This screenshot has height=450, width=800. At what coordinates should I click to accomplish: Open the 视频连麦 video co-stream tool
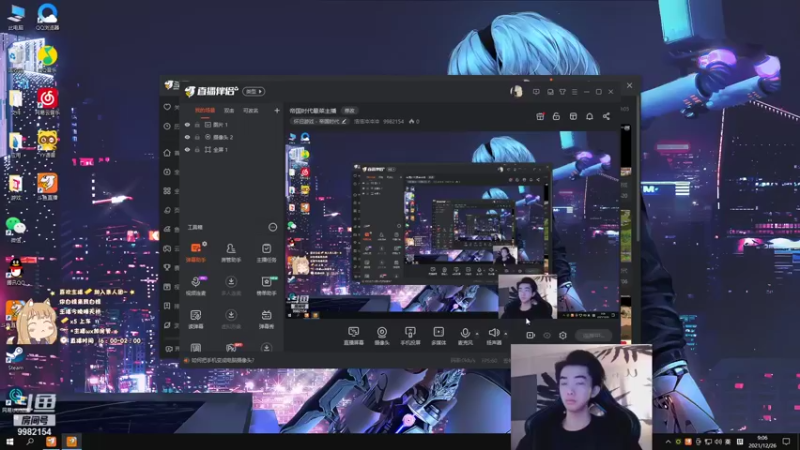pyautogui.click(x=196, y=286)
